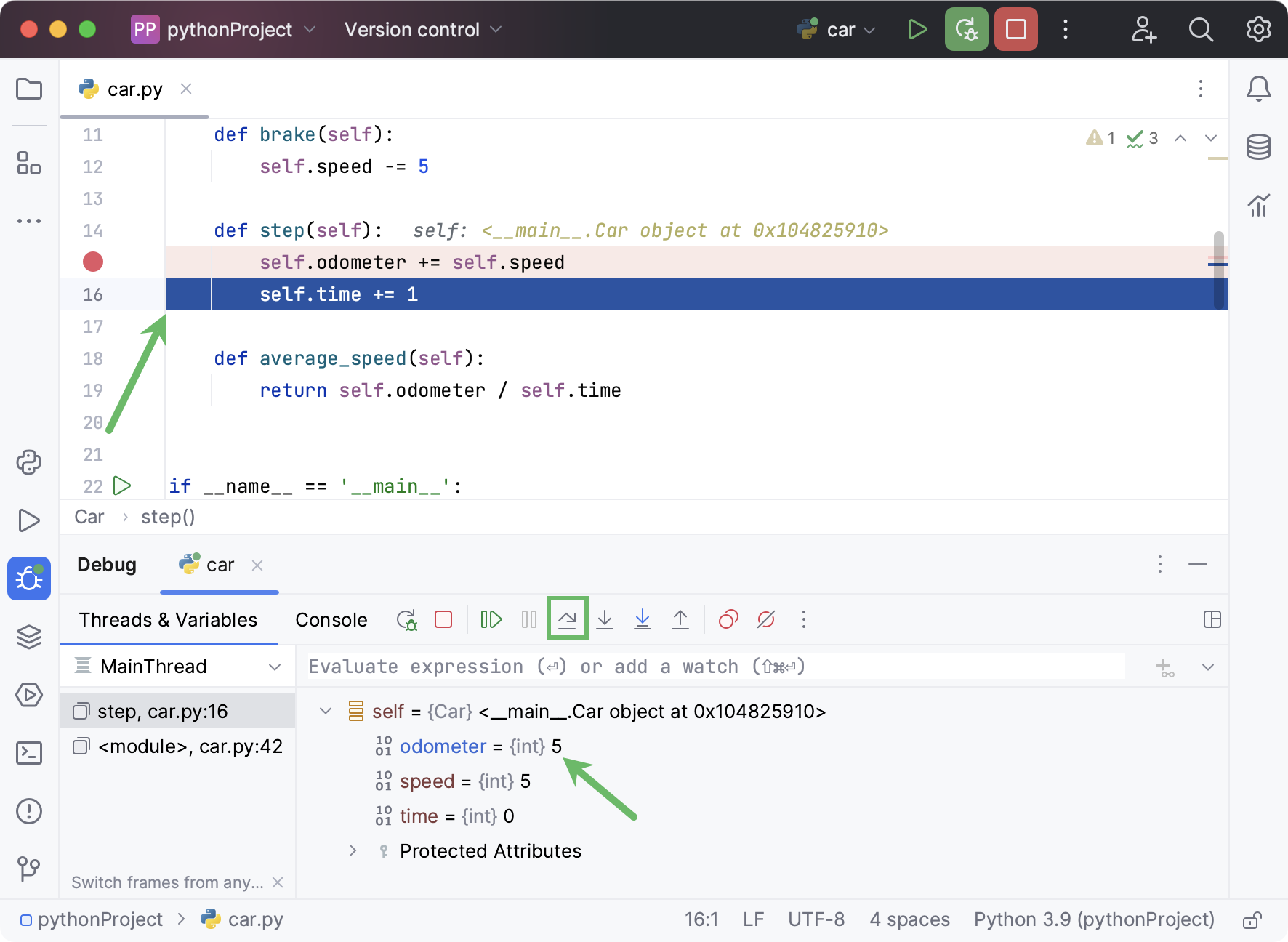Image resolution: width=1288 pixels, height=942 pixels.
Task: Collapse the self variable node
Action: [x=326, y=711]
